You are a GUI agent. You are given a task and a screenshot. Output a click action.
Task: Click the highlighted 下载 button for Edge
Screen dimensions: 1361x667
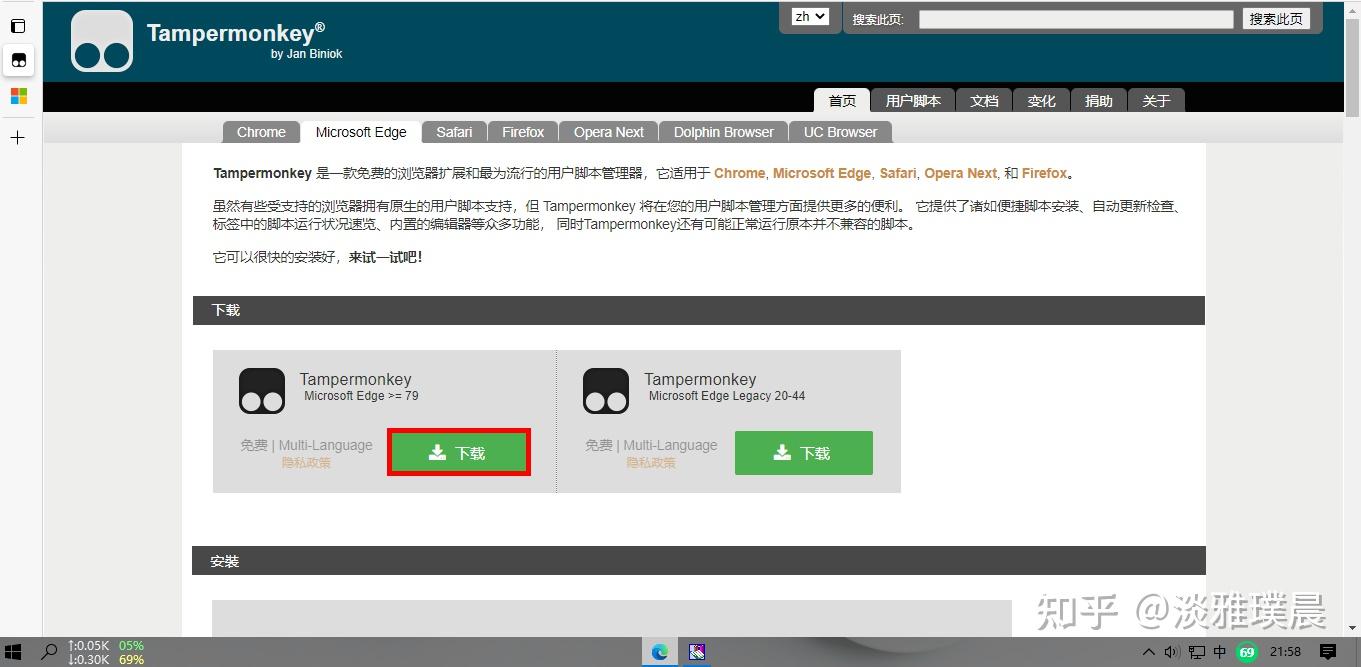point(458,452)
